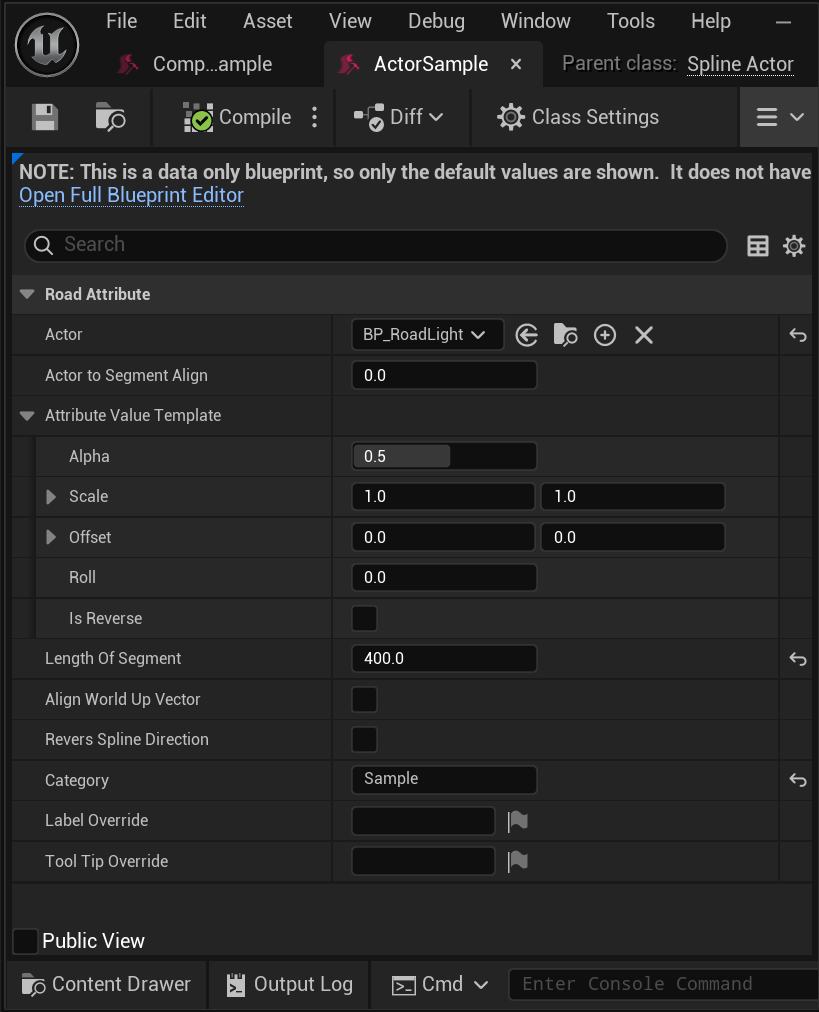Reset Category property to default

pyautogui.click(x=798, y=780)
